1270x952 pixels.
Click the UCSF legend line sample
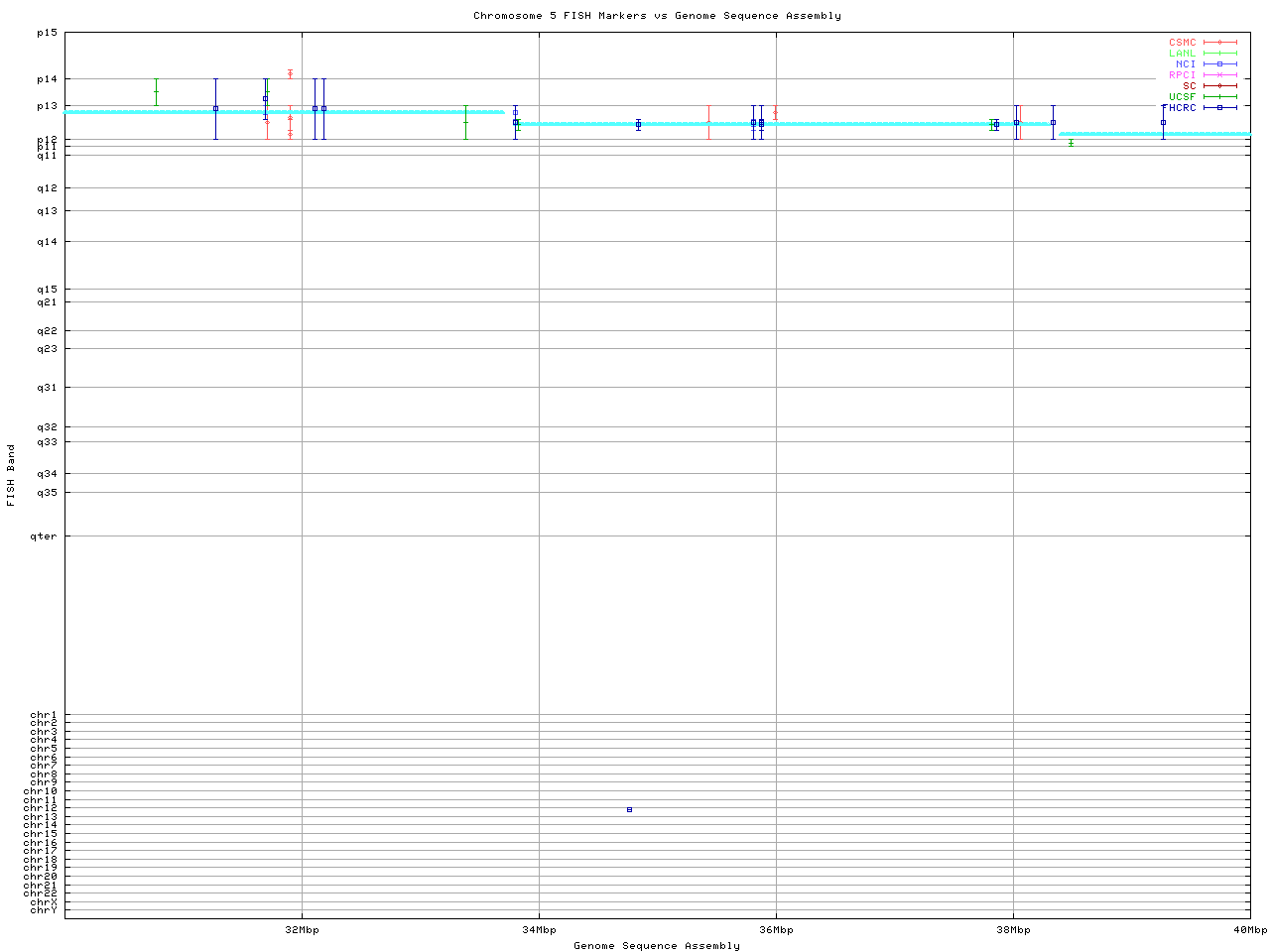point(1219,96)
